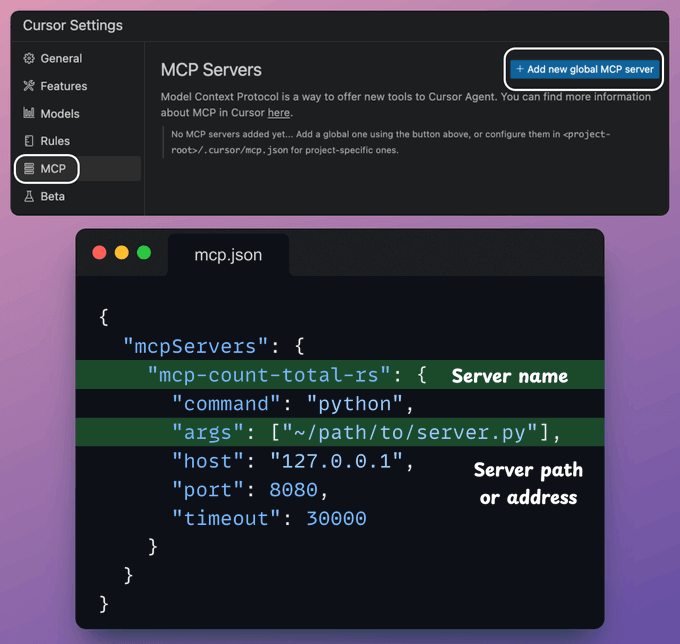Place cursor on the "command": "python" line

(292, 404)
